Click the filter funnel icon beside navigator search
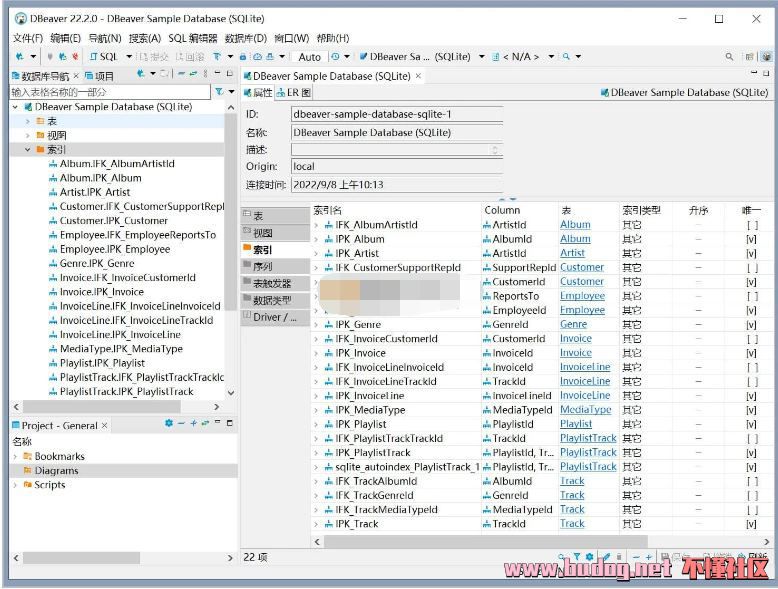 [x=219, y=92]
